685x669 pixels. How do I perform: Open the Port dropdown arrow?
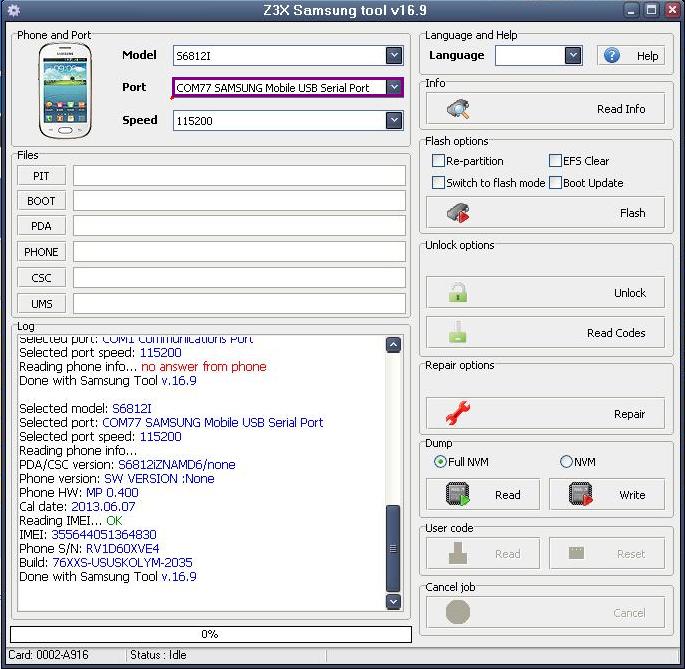(394, 87)
